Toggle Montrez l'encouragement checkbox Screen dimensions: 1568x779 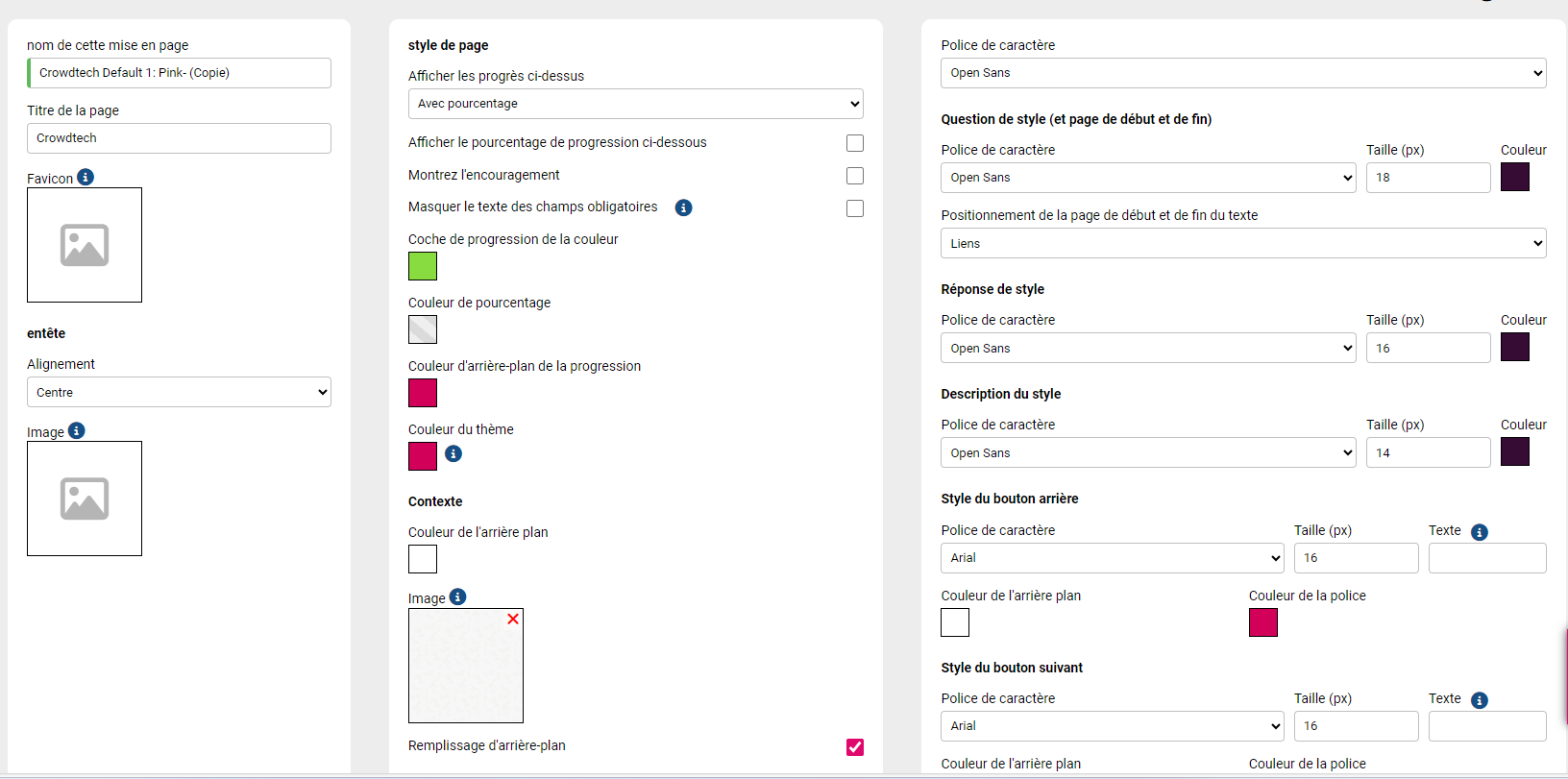854,176
